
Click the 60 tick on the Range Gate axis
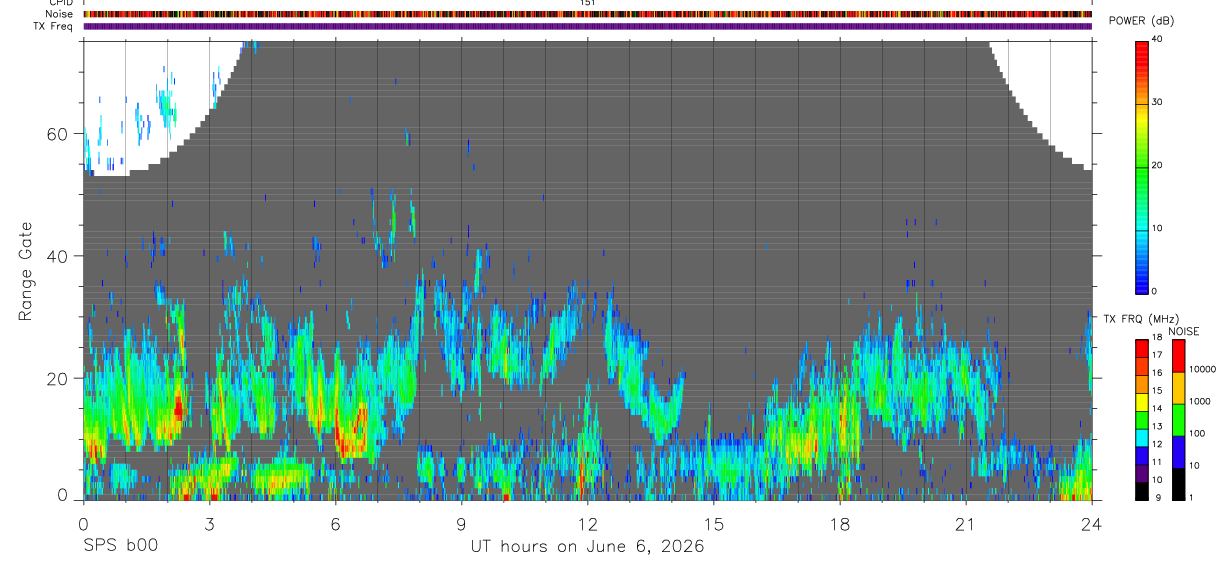tap(64, 134)
